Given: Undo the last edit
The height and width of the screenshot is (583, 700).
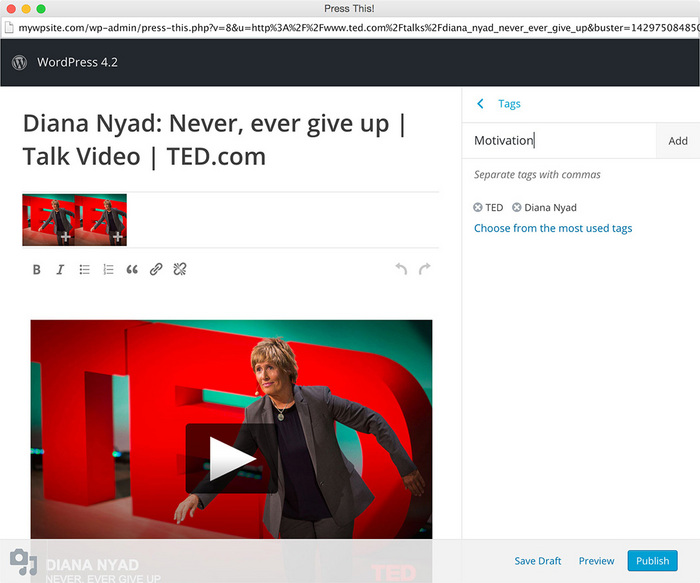Looking at the screenshot, I should (401, 269).
